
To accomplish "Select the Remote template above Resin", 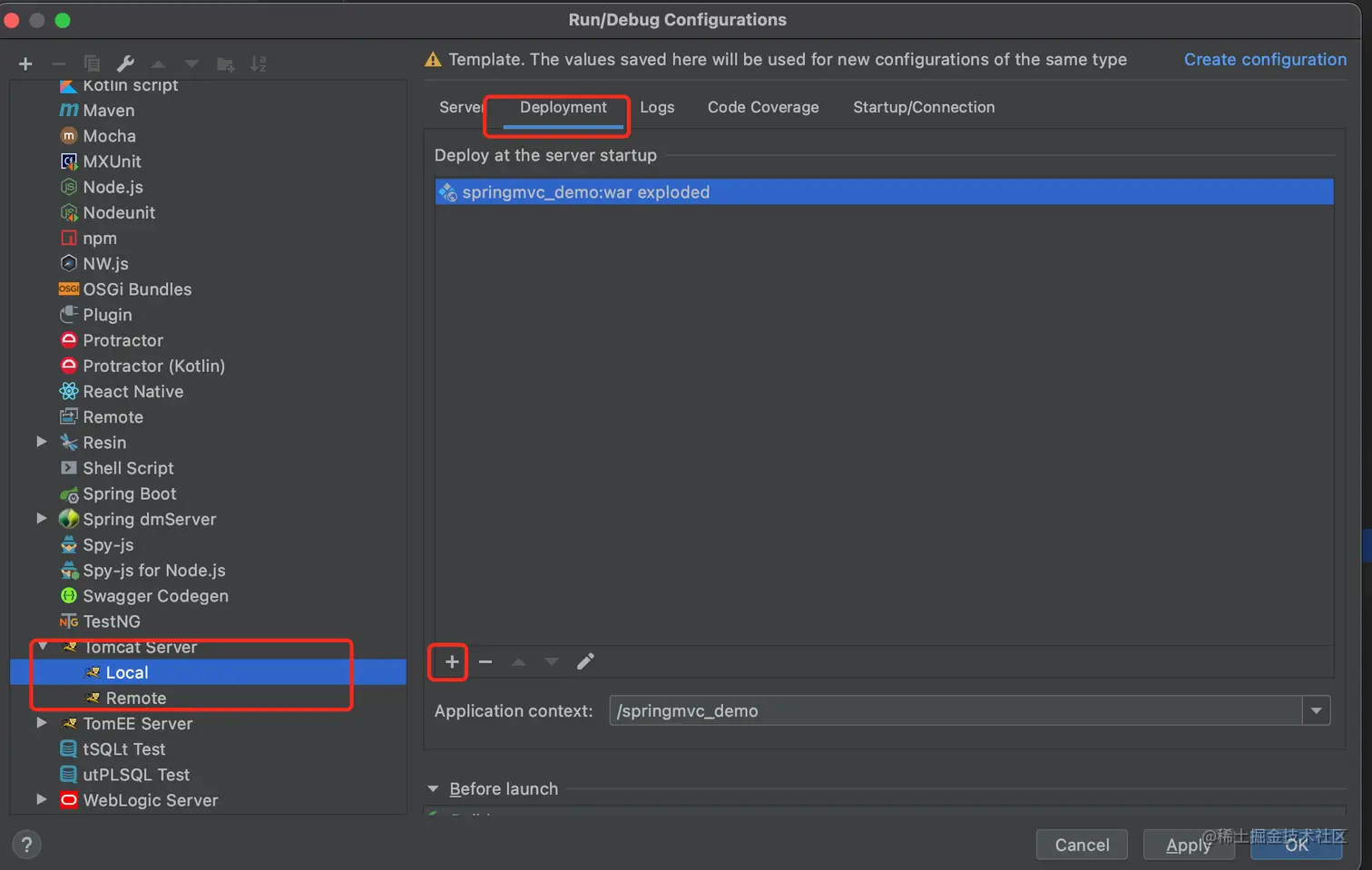I will point(113,417).
